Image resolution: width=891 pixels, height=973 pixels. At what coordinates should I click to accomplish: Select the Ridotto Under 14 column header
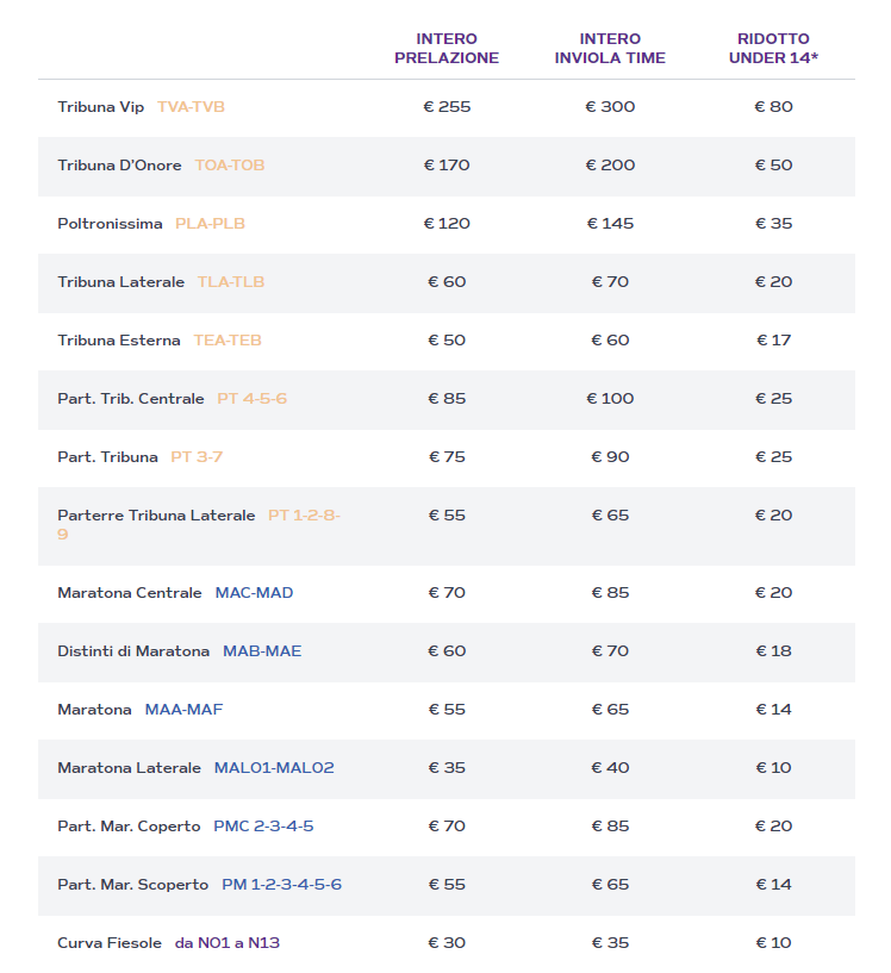tap(773, 48)
